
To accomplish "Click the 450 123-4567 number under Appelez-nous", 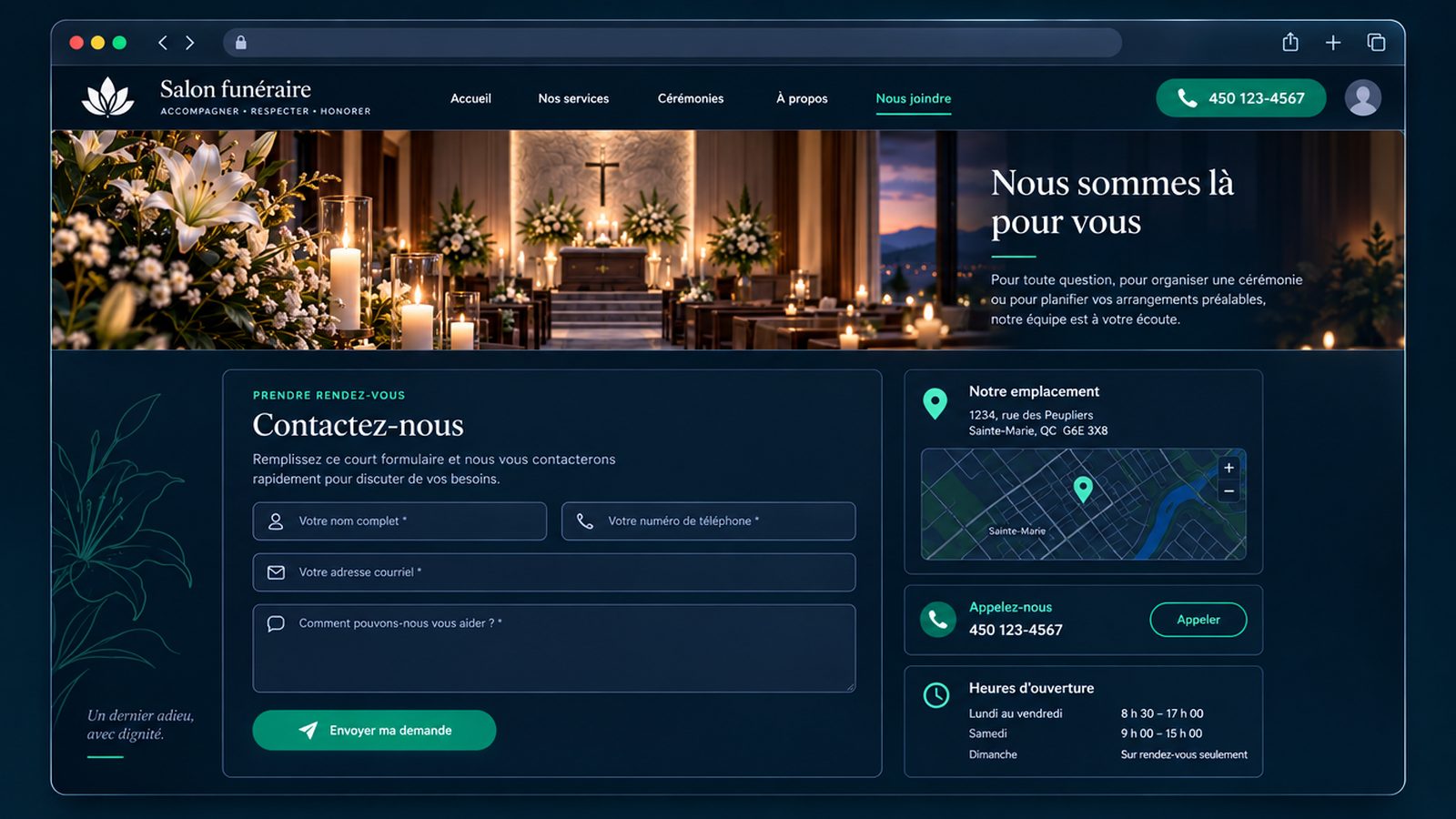I will [x=1016, y=630].
